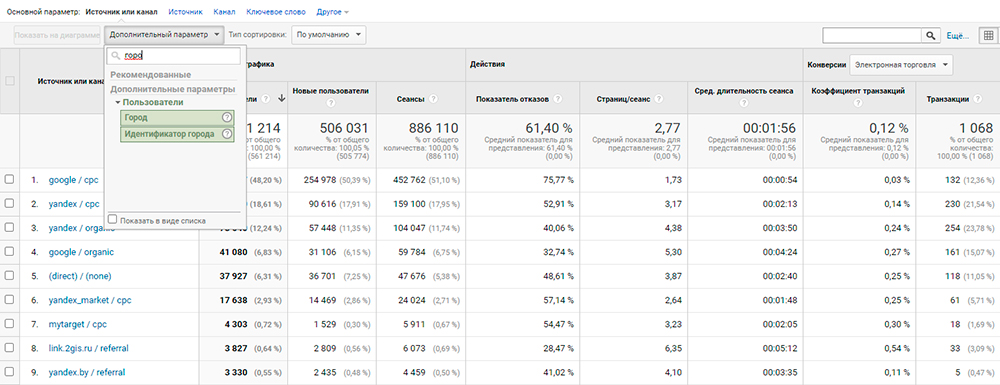The width and height of the screenshot is (1000, 385).
Task: Open sort type По умолчанию dropdown
Action: click(x=329, y=34)
